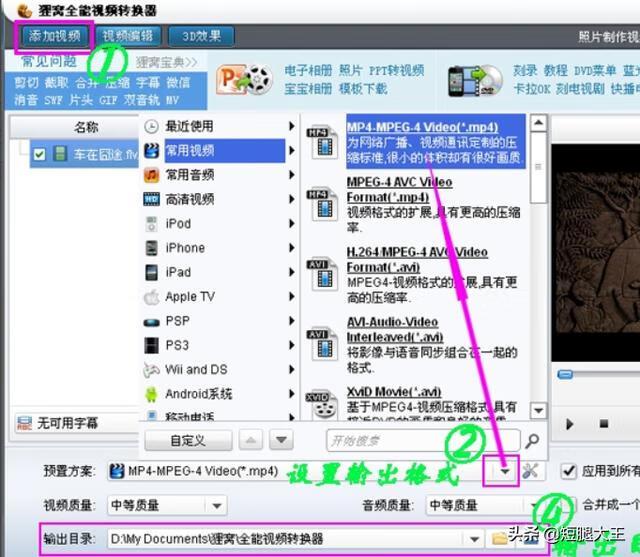Open the output directory folder icon
The height and width of the screenshot is (557, 640).
click(500, 539)
